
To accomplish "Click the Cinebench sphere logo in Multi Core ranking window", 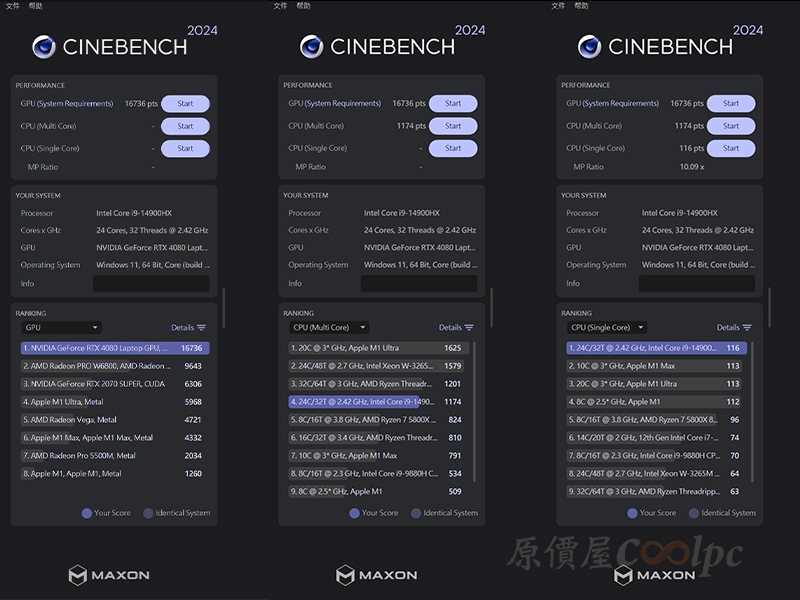I will pos(311,47).
